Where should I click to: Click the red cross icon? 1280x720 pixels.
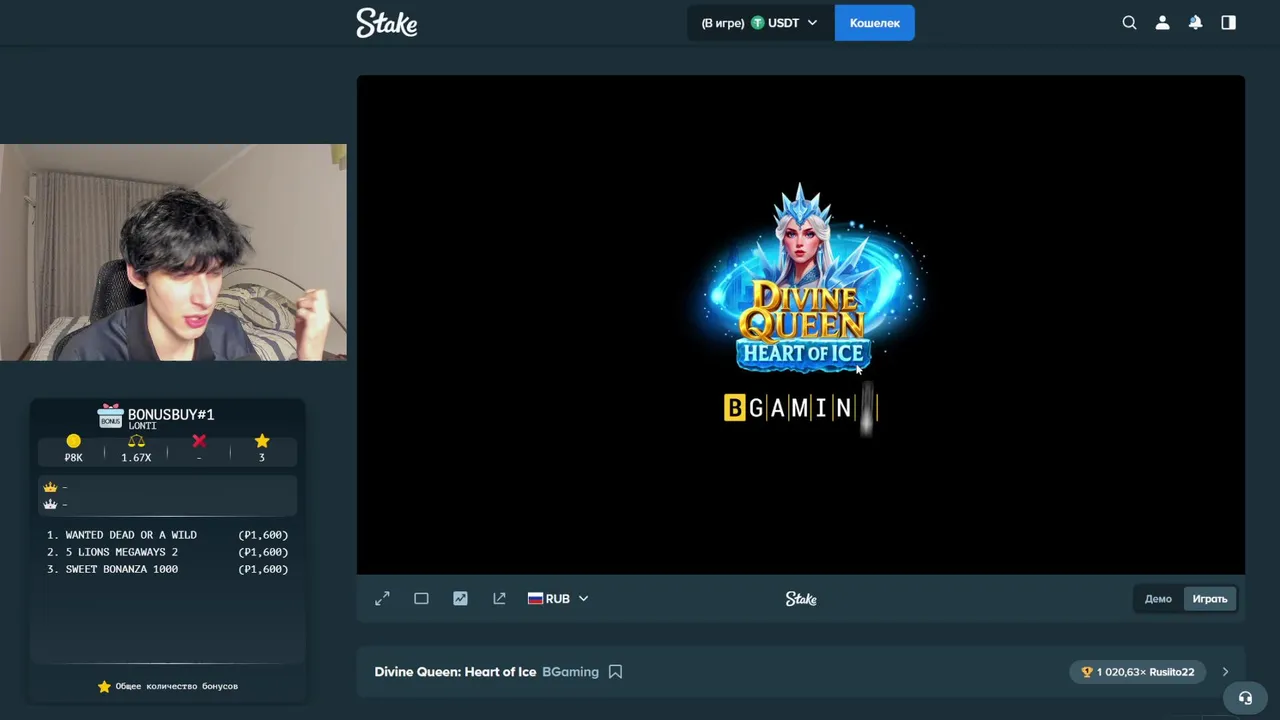pos(199,441)
